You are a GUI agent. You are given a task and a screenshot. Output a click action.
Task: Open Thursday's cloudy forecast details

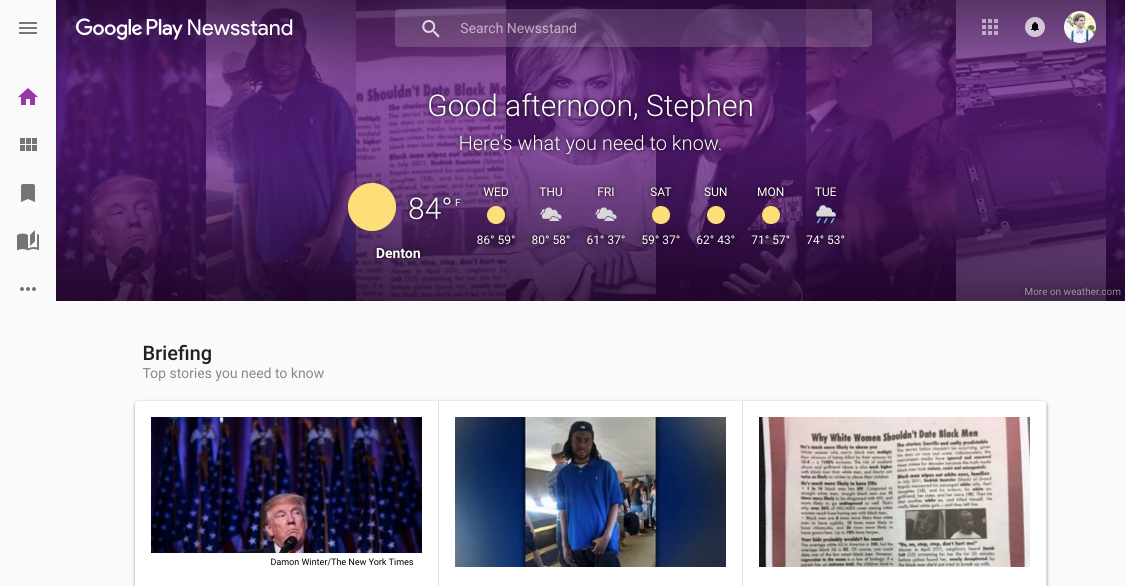(550, 214)
